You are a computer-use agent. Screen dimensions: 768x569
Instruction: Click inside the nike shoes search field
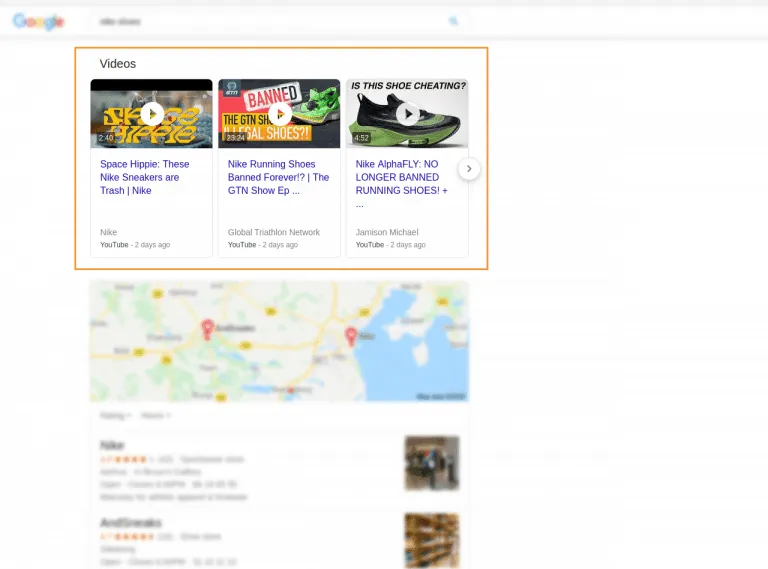point(250,21)
